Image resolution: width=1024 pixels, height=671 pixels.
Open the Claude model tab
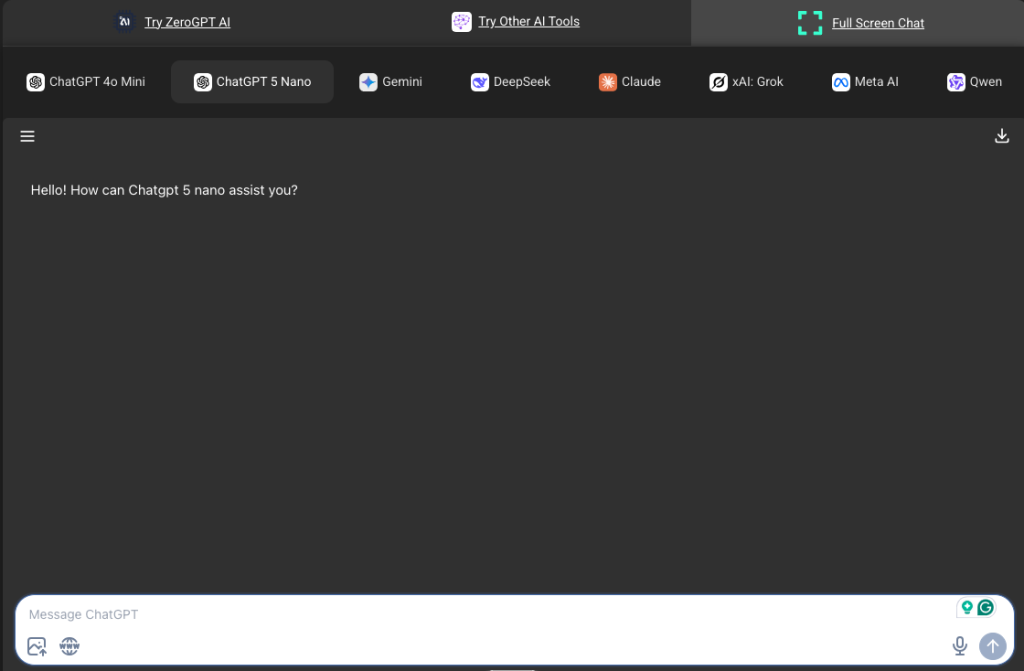click(x=630, y=82)
